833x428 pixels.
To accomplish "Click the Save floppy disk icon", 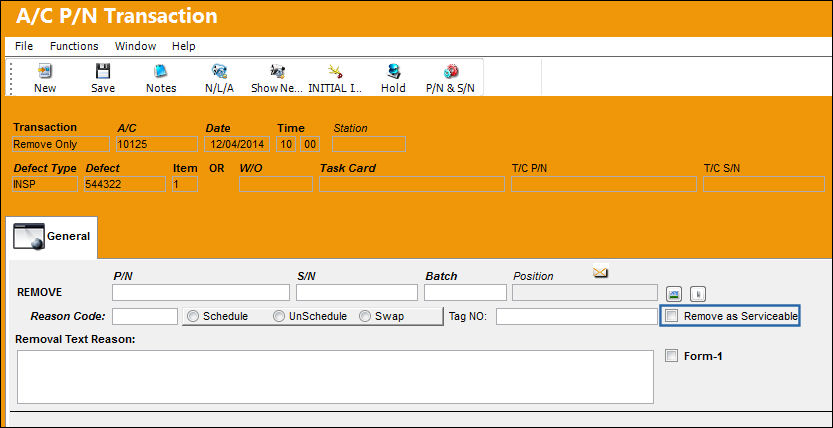I will (103, 71).
